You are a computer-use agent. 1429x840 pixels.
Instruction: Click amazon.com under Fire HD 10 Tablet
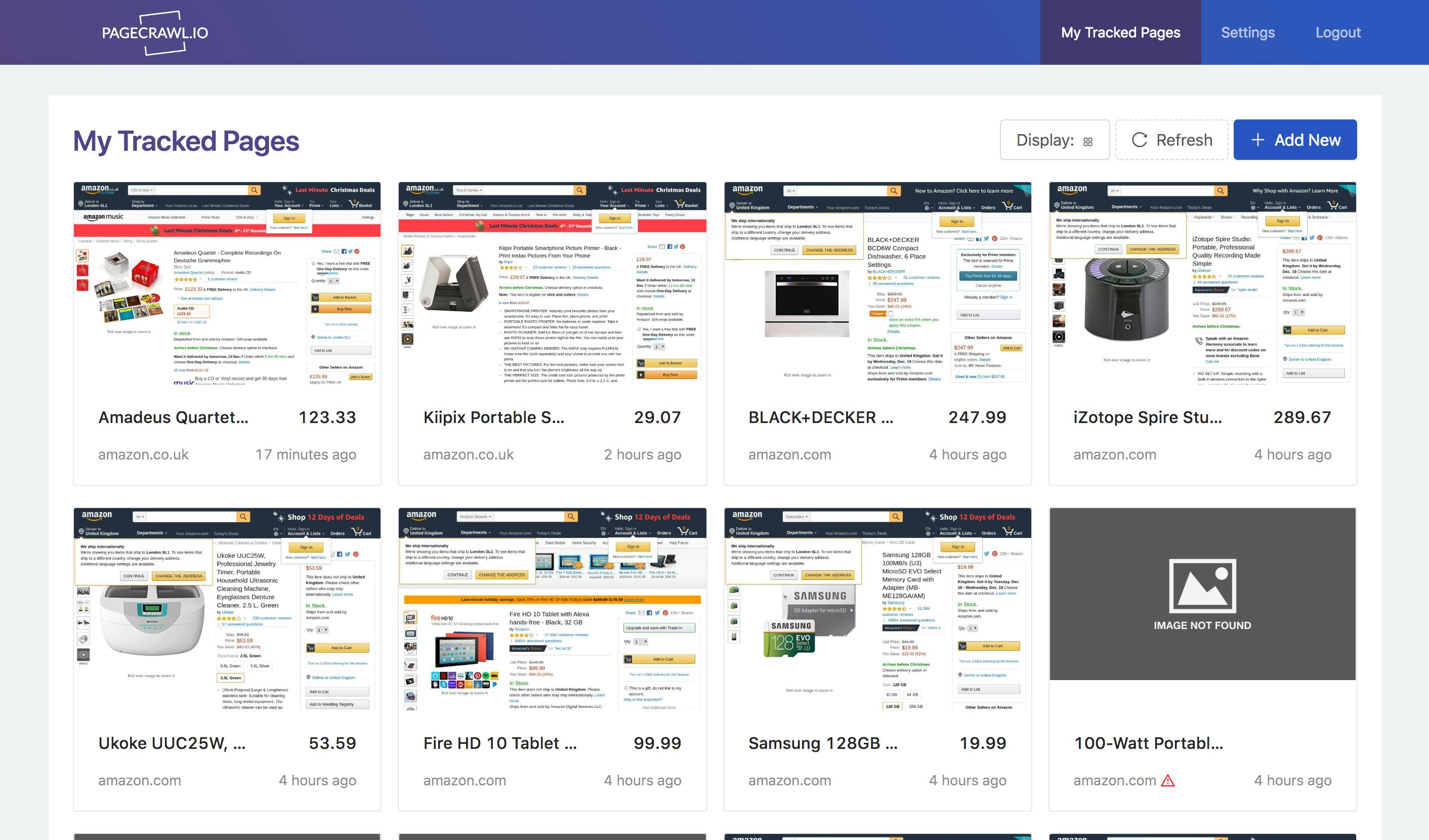coord(465,780)
